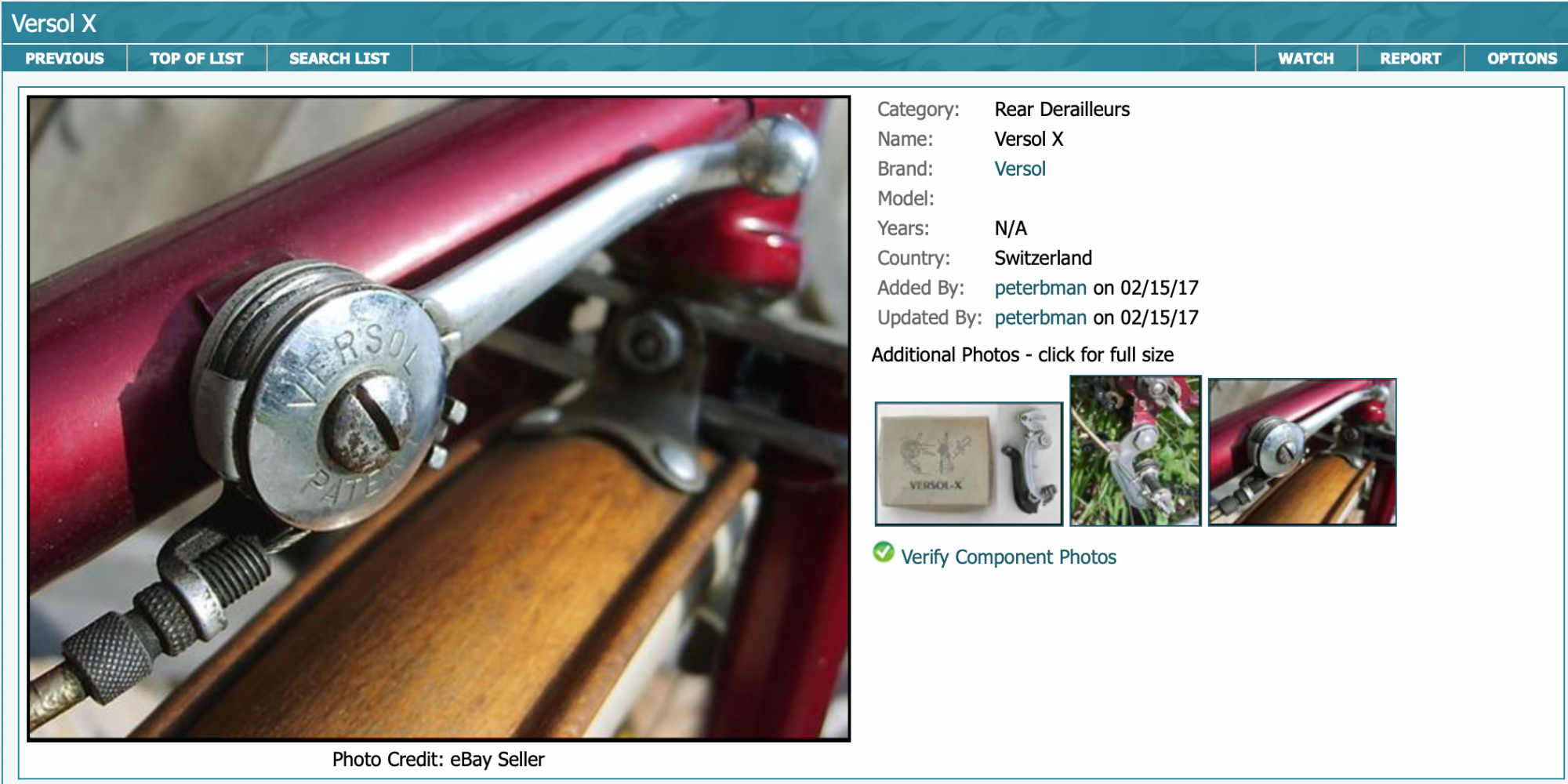This screenshot has height=784, width=1568.
Task: Open the Verify Component Photos link
Action: pos(1008,557)
